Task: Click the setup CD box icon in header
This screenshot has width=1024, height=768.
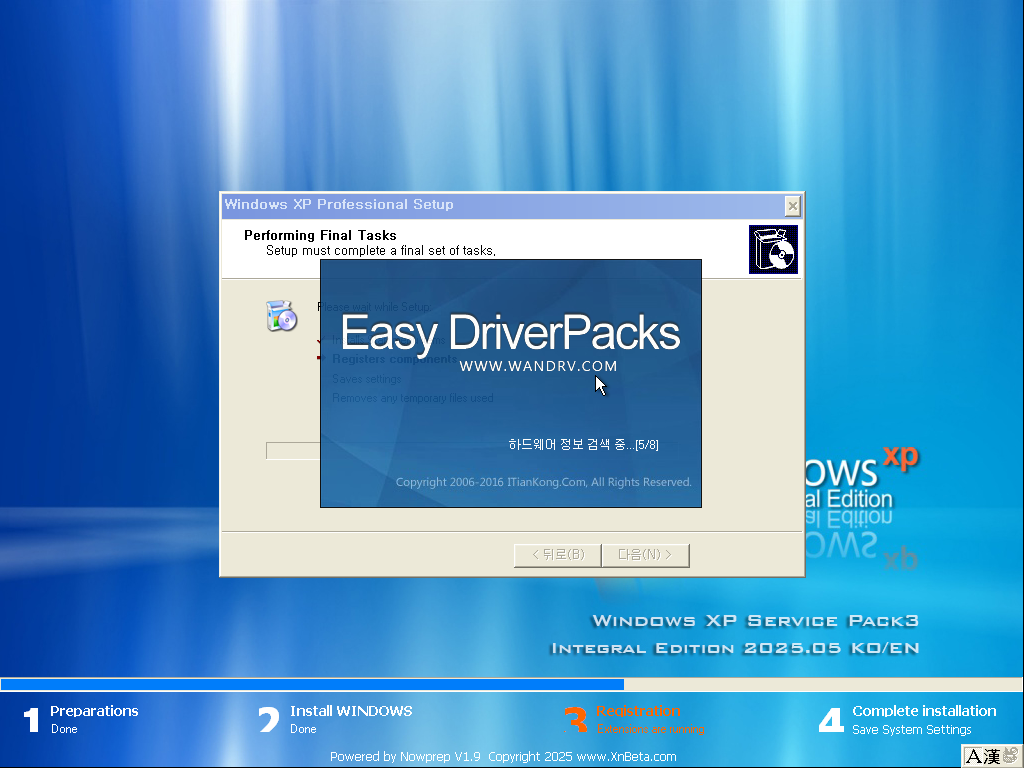Action: (x=773, y=249)
